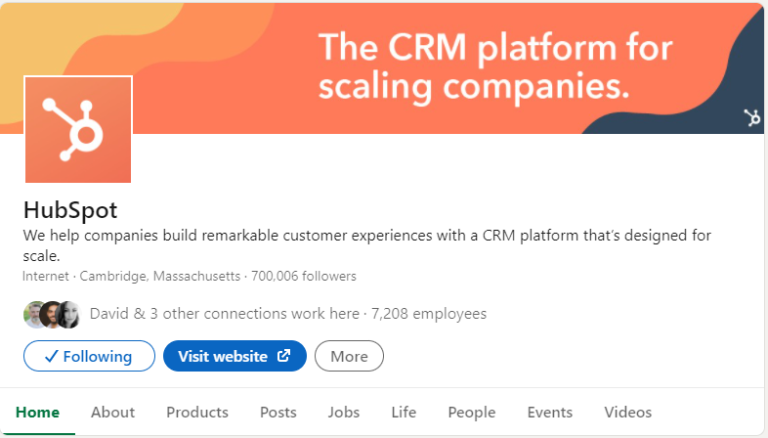Click David & 3 other connections link
The image size is (768, 438).
[224, 314]
